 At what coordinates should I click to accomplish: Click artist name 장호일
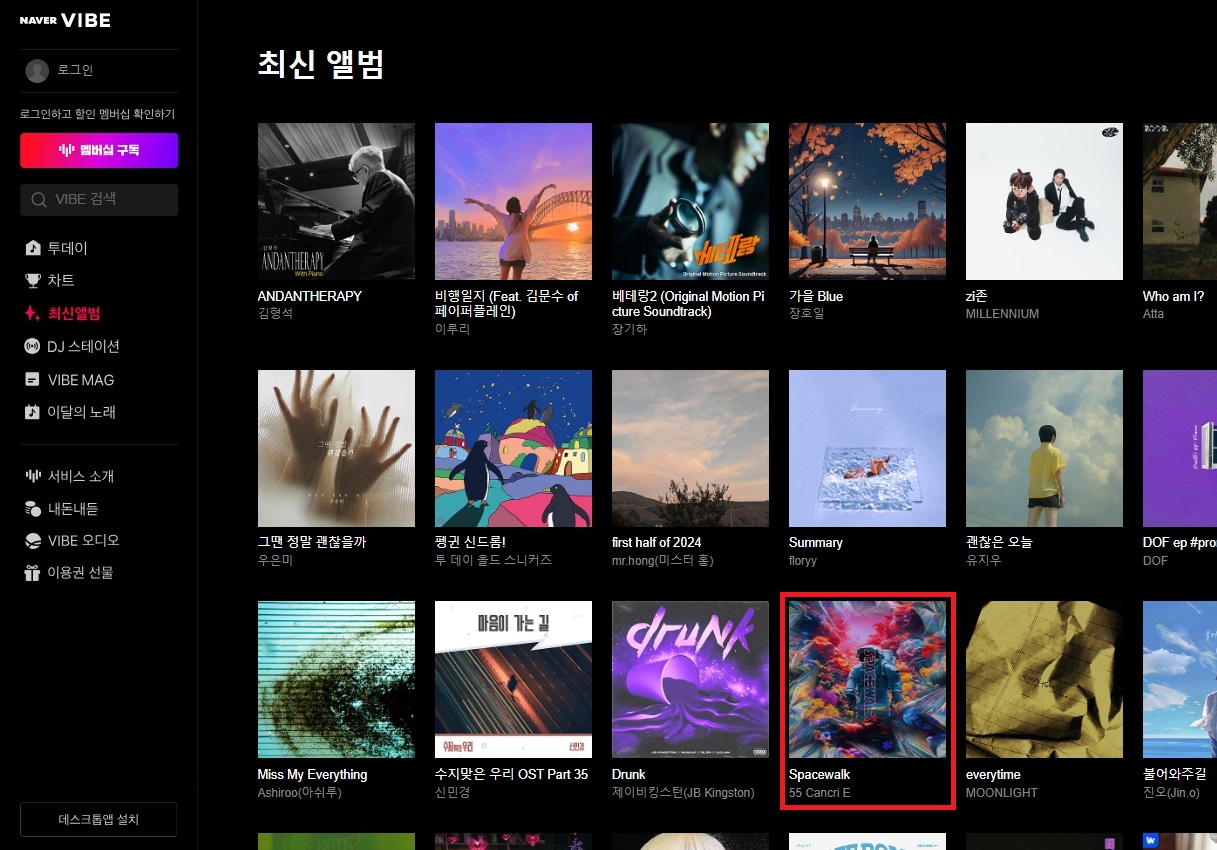pyautogui.click(x=807, y=314)
